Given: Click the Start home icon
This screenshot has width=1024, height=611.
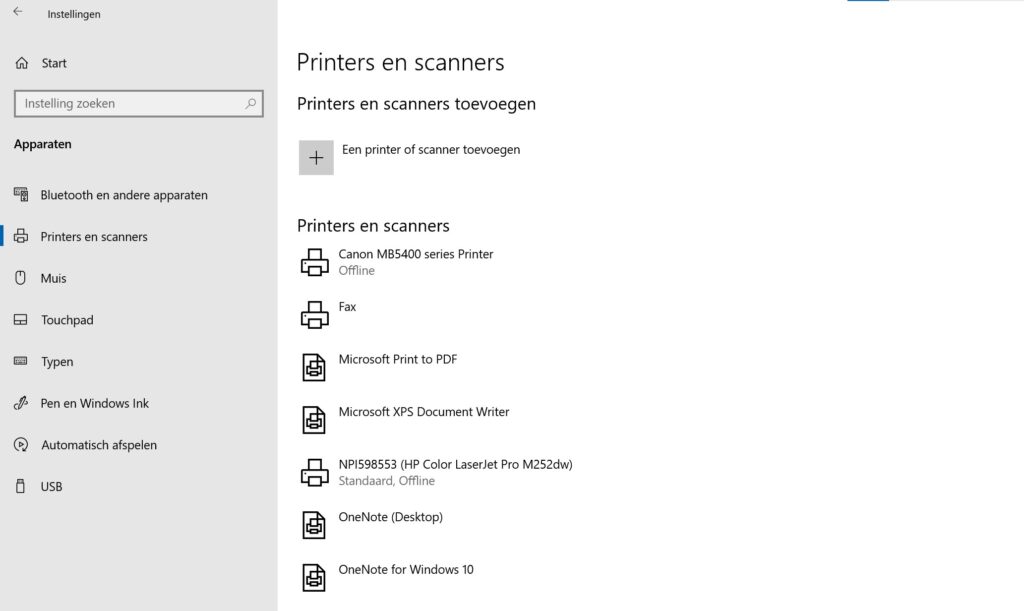Looking at the screenshot, I should (22, 63).
